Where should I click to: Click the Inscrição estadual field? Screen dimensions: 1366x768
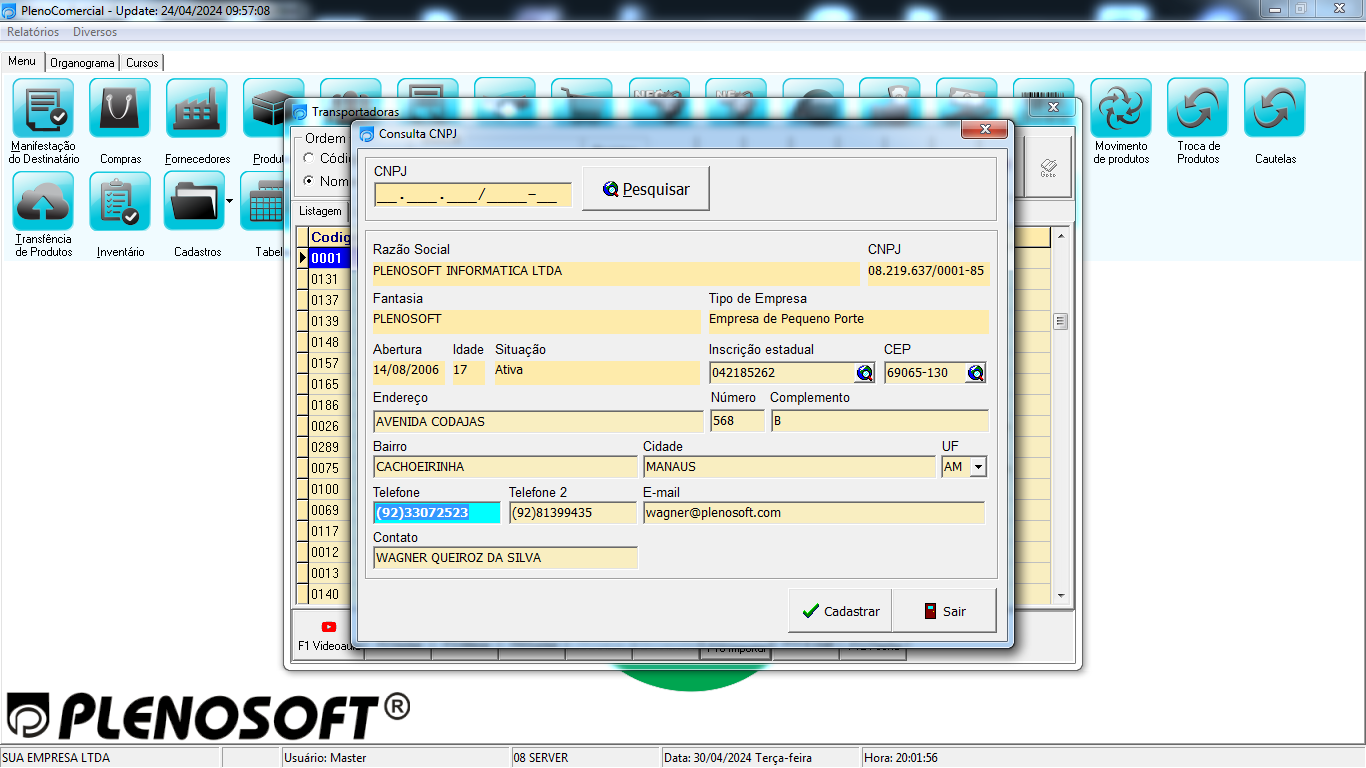pos(782,373)
